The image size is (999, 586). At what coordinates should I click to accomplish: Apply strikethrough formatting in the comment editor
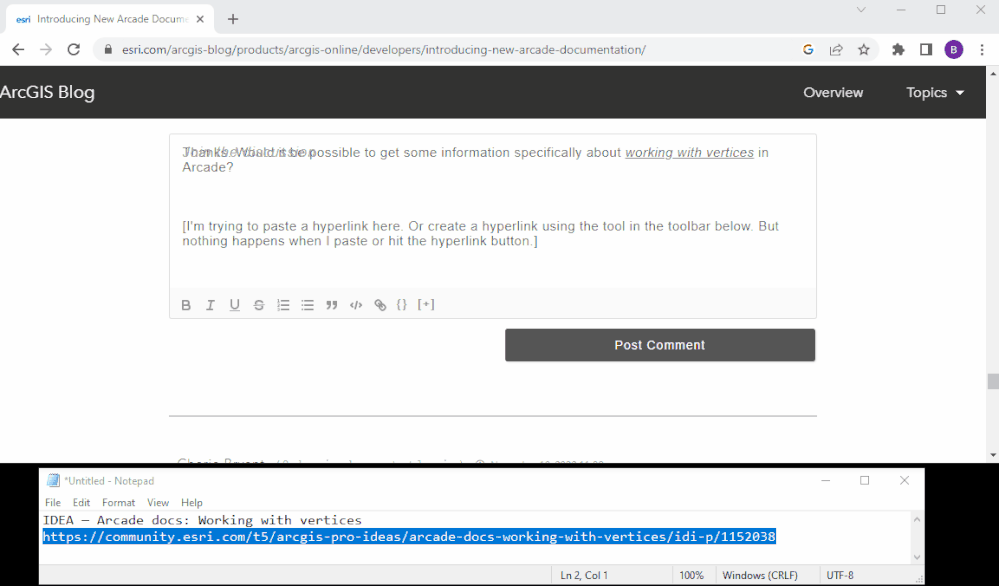click(258, 305)
